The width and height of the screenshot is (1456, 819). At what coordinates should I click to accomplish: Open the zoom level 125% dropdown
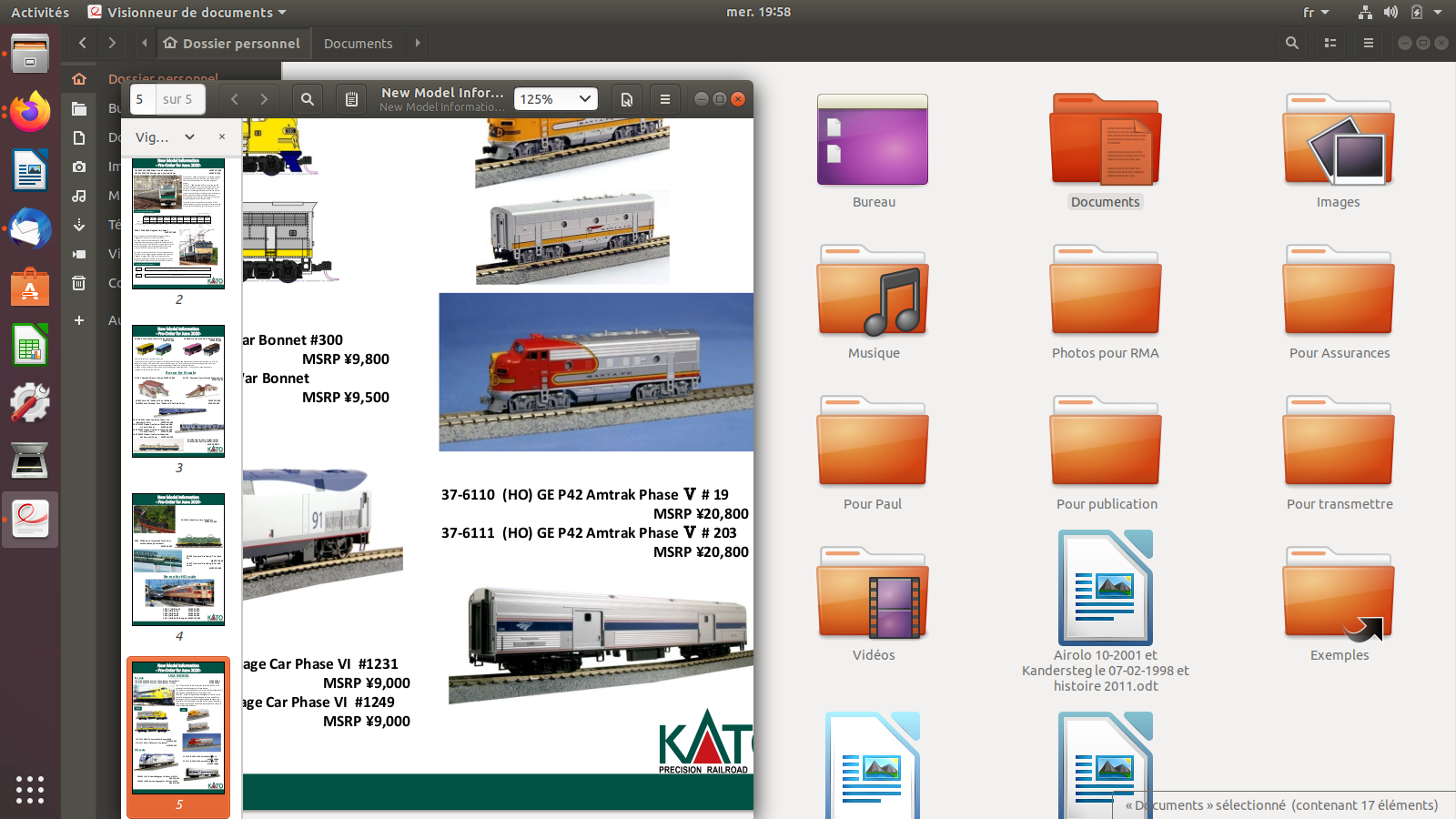556,99
